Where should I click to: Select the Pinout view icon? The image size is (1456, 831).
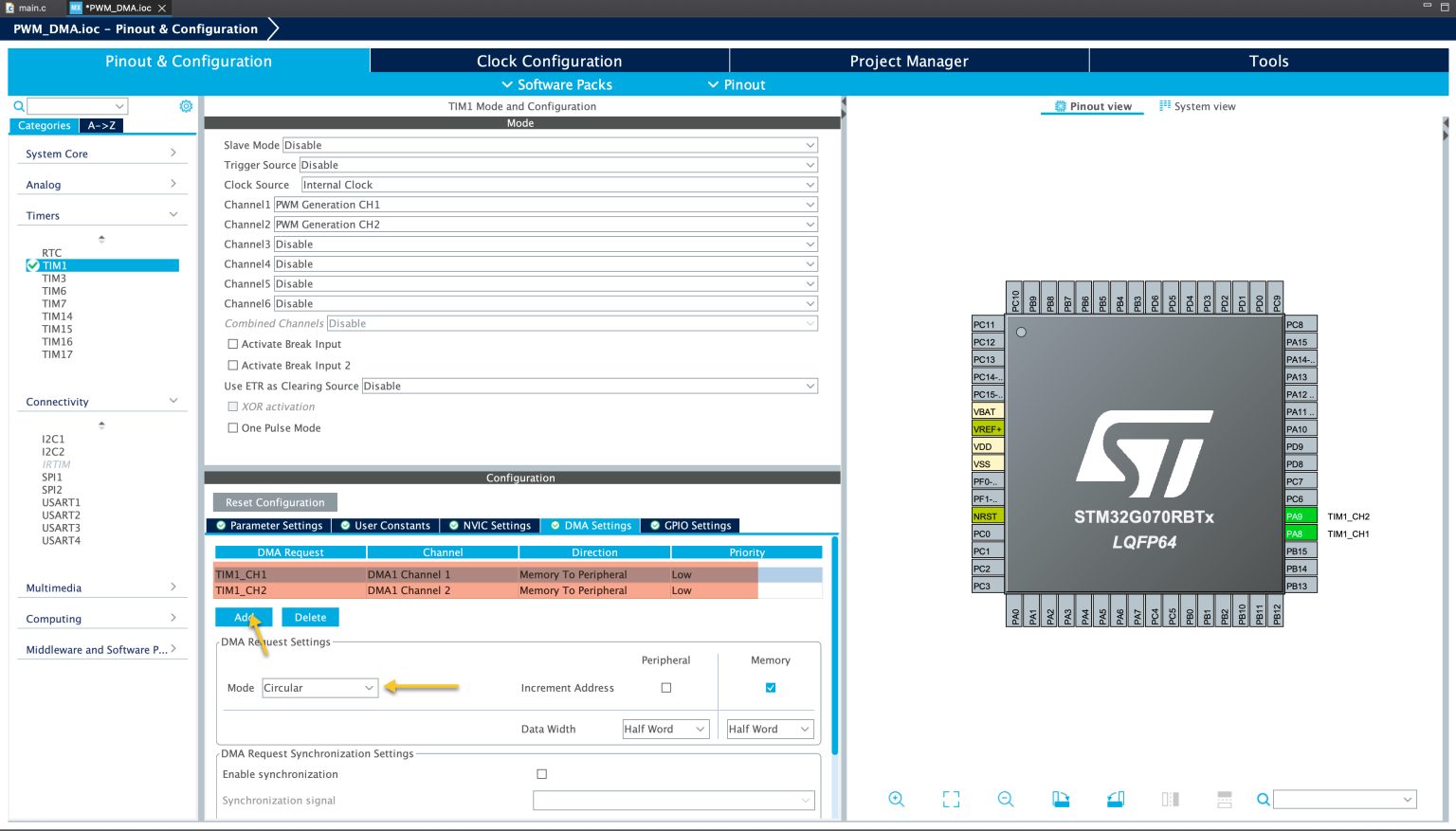tap(1092, 105)
